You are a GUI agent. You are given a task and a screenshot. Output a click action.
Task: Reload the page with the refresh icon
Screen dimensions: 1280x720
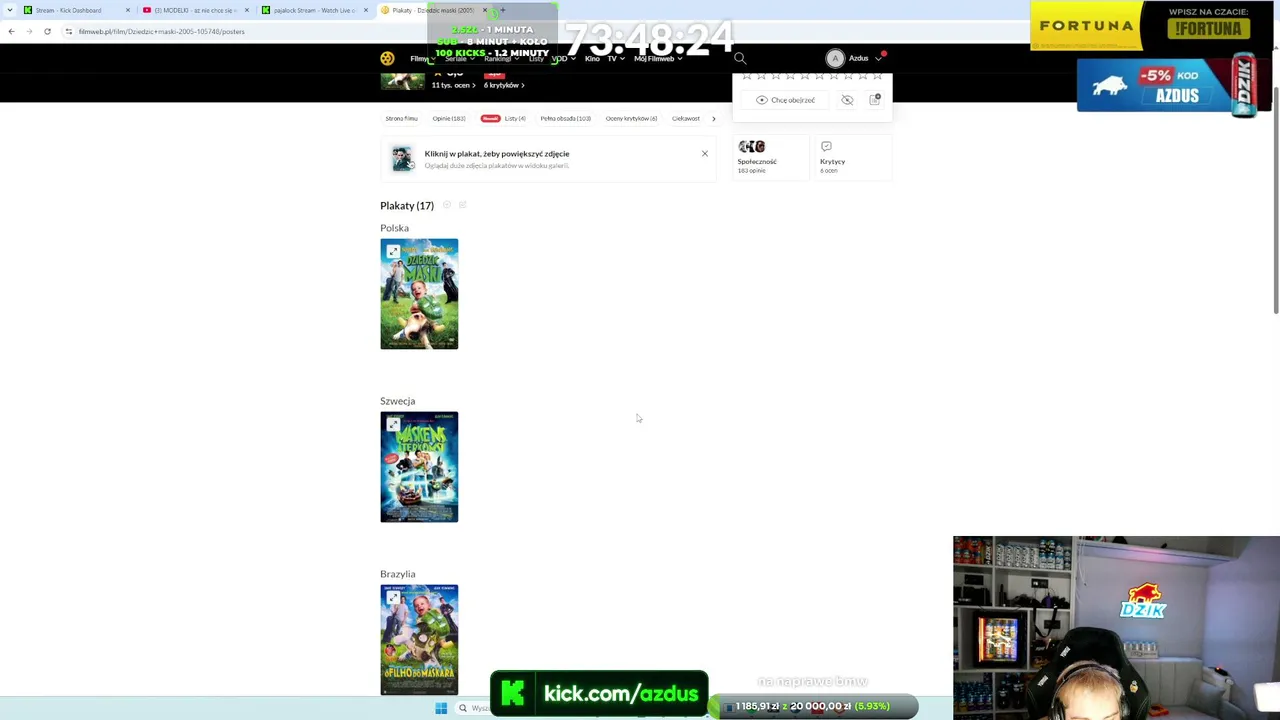pos(47,31)
